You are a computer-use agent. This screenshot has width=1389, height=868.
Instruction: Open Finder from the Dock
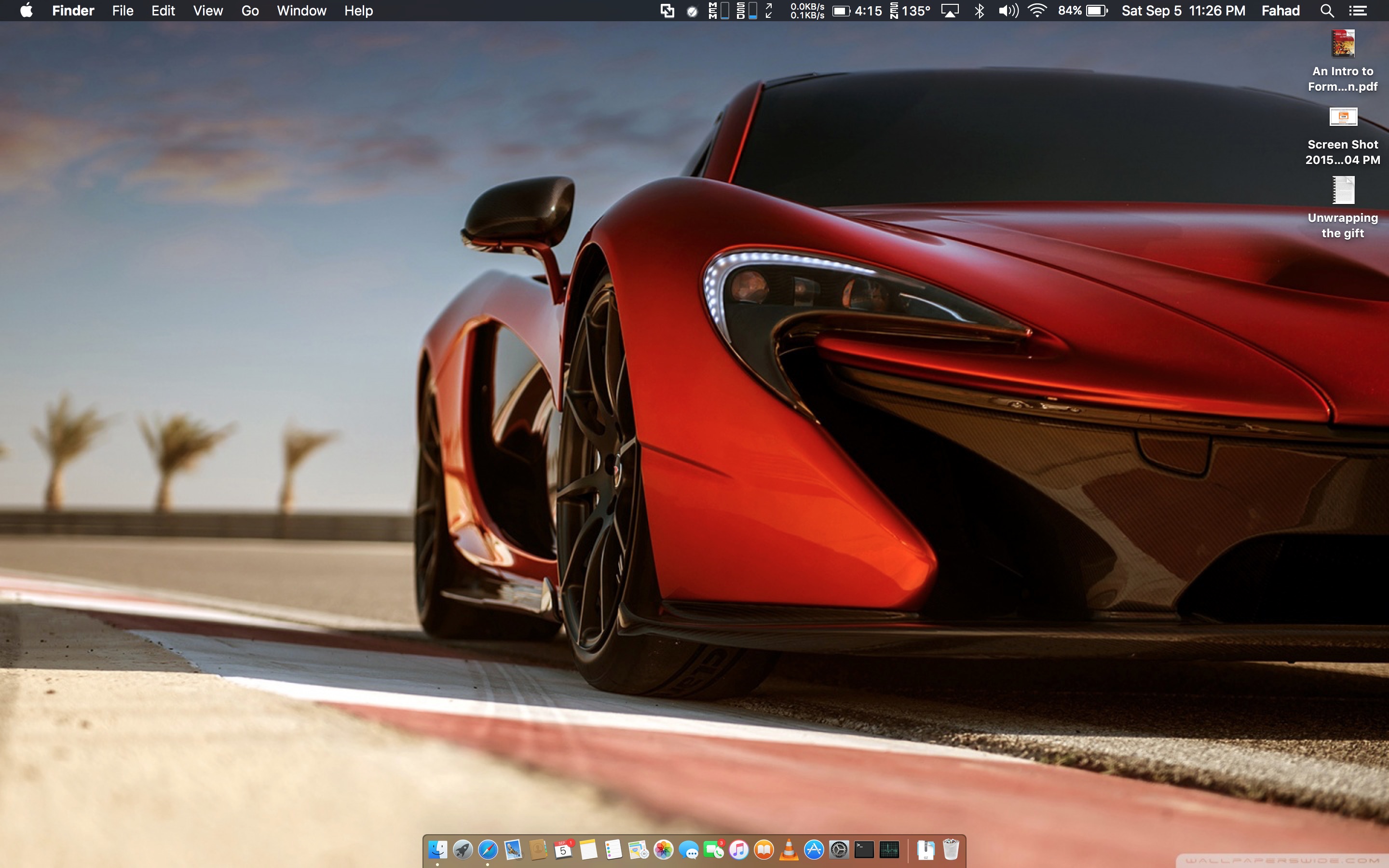(x=437, y=849)
